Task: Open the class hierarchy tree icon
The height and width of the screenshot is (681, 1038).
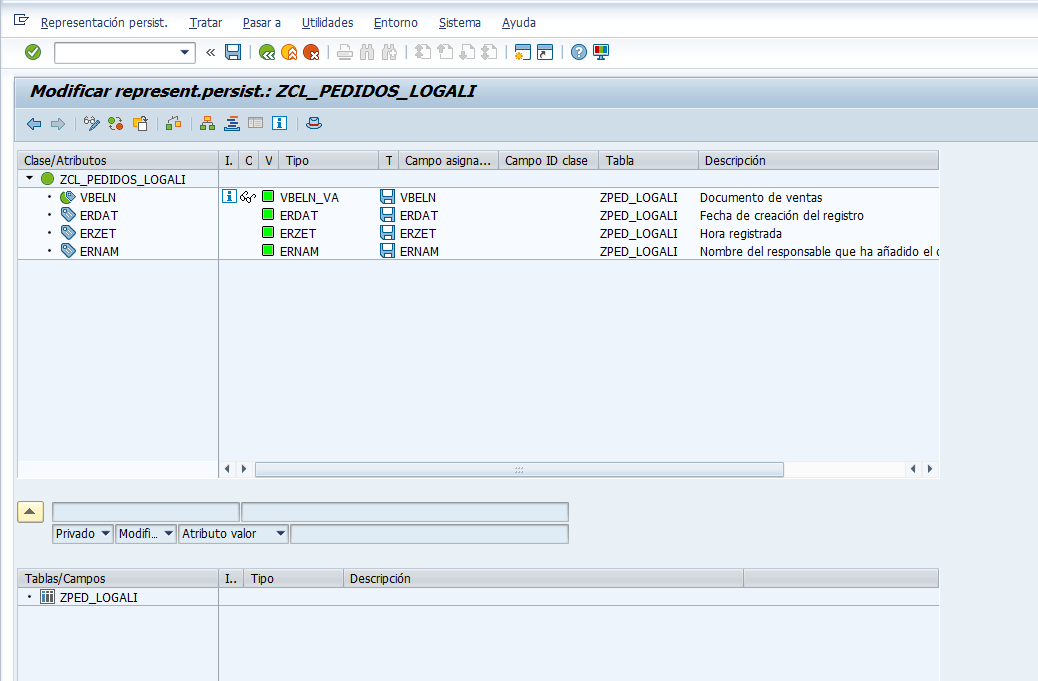Action: tap(207, 124)
